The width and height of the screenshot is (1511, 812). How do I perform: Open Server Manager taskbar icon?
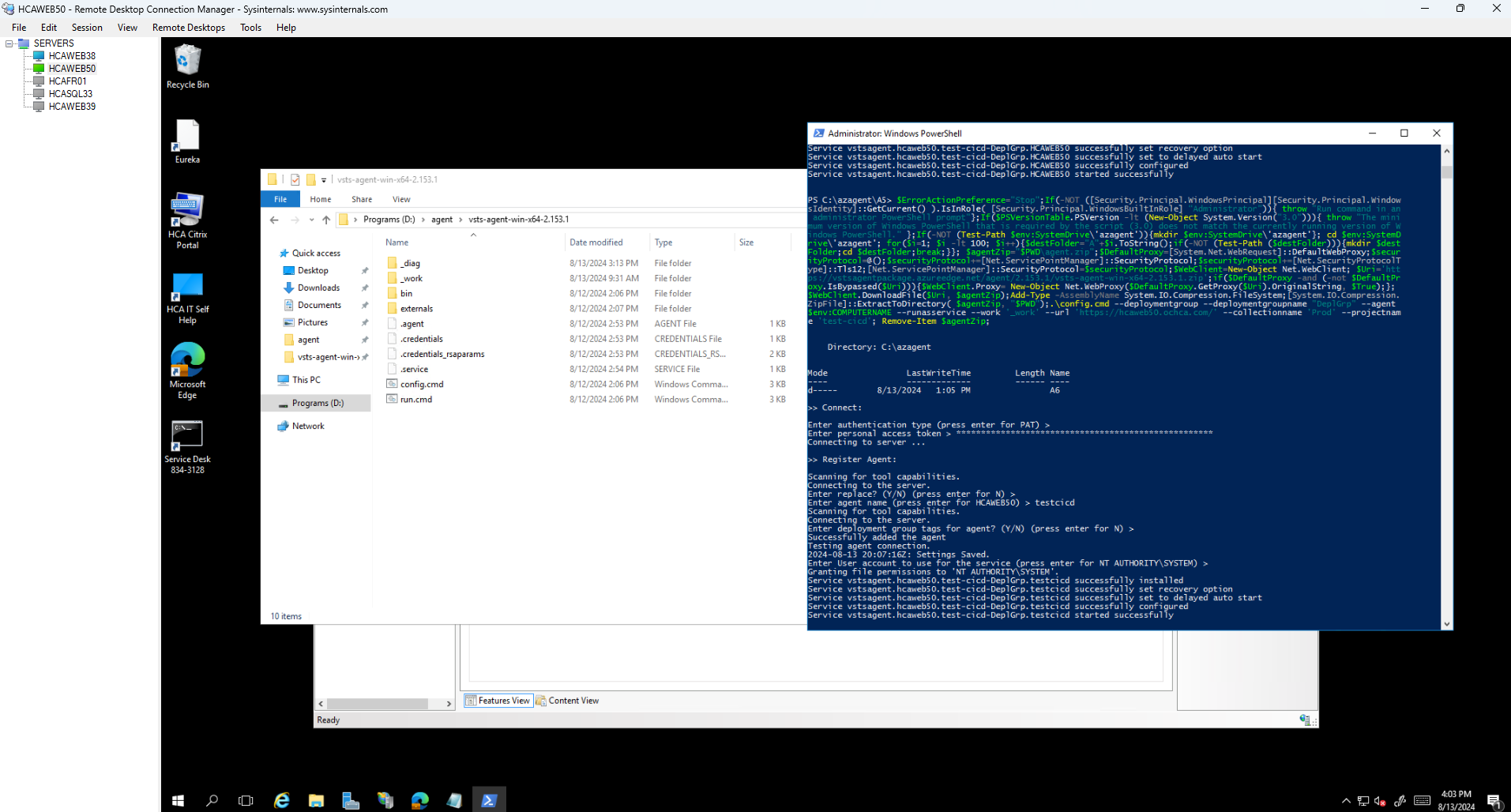[351, 800]
